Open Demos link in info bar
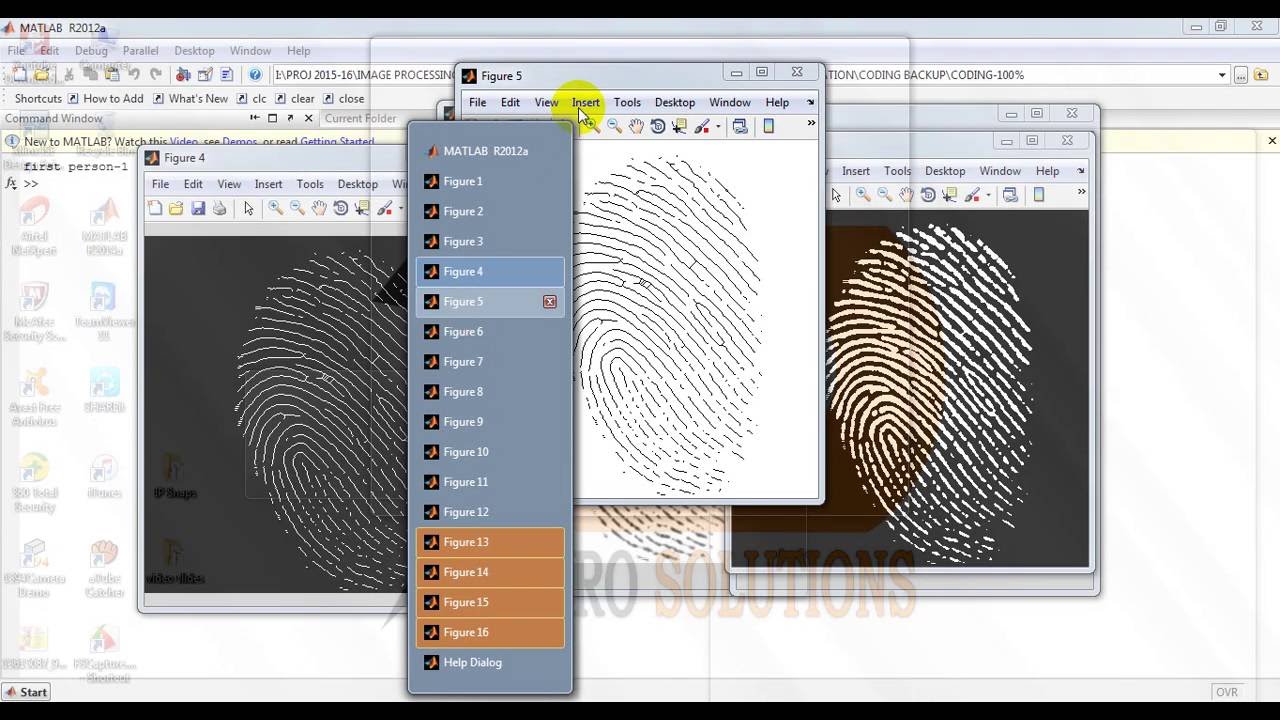The width and height of the screenshot is (1280, 720). pyautogui.click(x=240, y=142)
